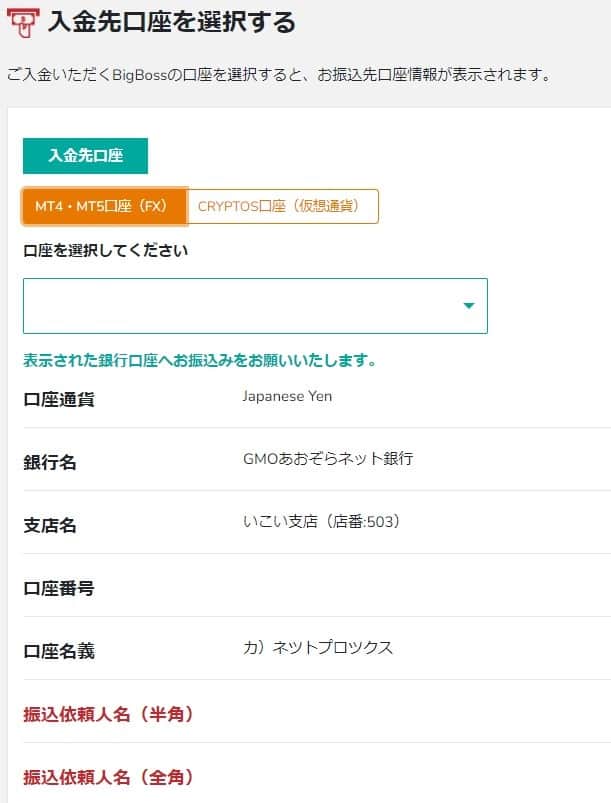The image size is (611, 803).
Task: Click the branch value いこい支店（店番:503）
Action: click(322, 522)
